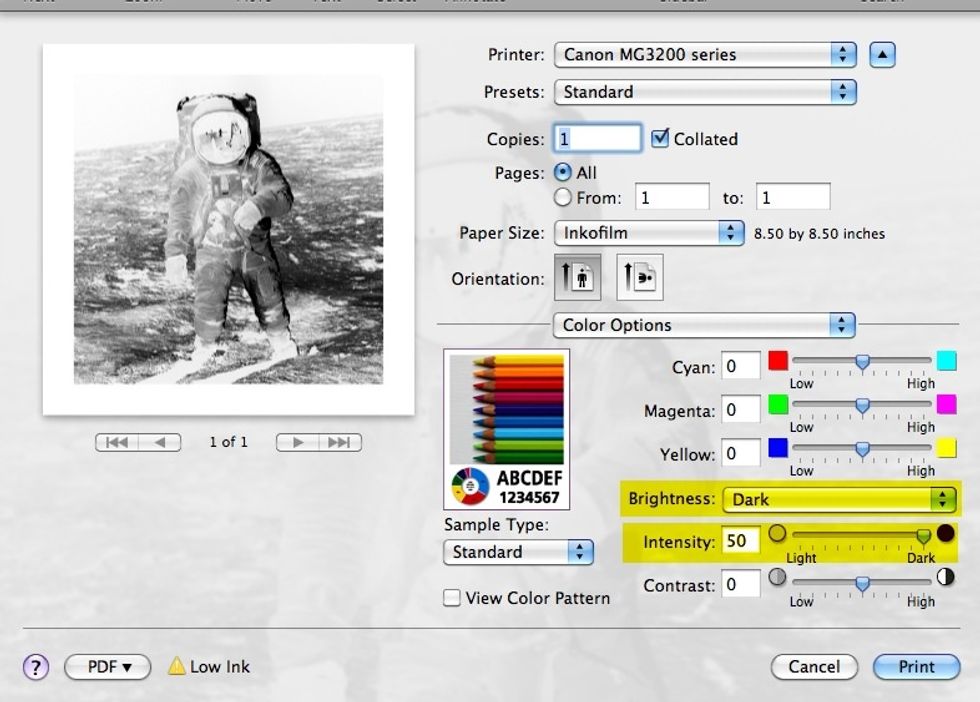Click the Copies input field

[x=596, y=139]
